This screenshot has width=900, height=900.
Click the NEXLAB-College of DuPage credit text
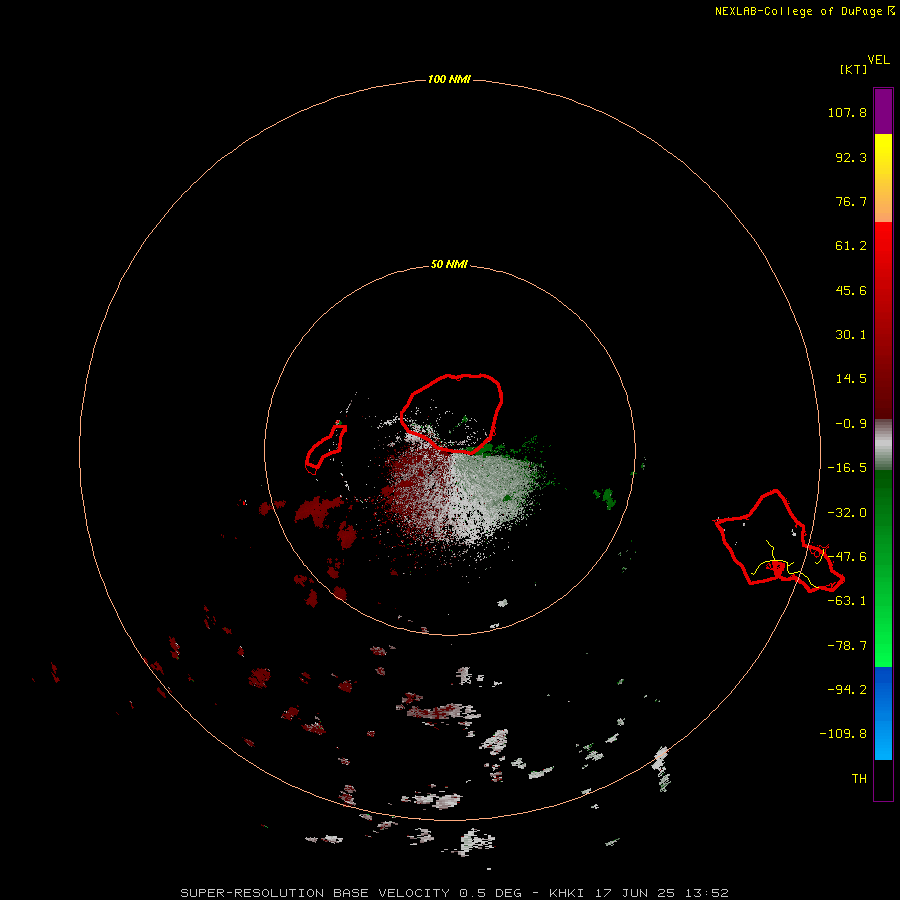(x=798, y=11)
